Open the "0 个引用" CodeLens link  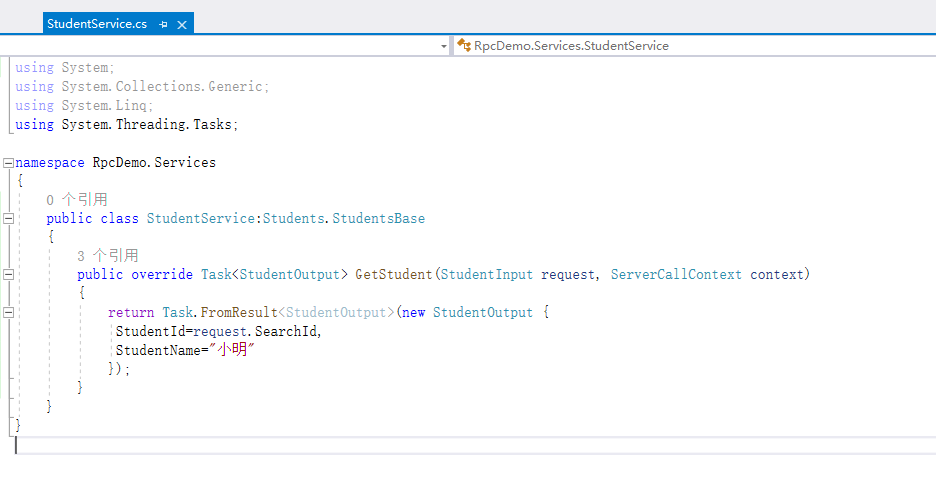pyautogui.click(x=77, y=199)
